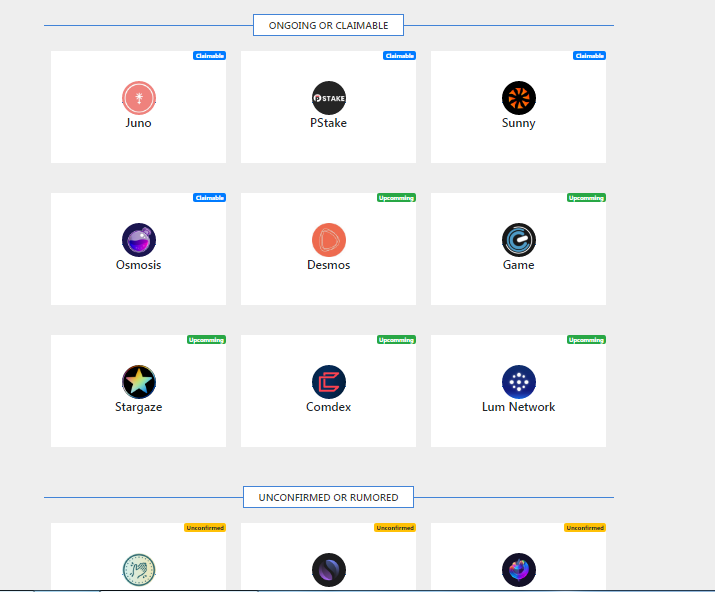Click the Juno coin logo
Screen dimensions: 715x592
[139, 98]
